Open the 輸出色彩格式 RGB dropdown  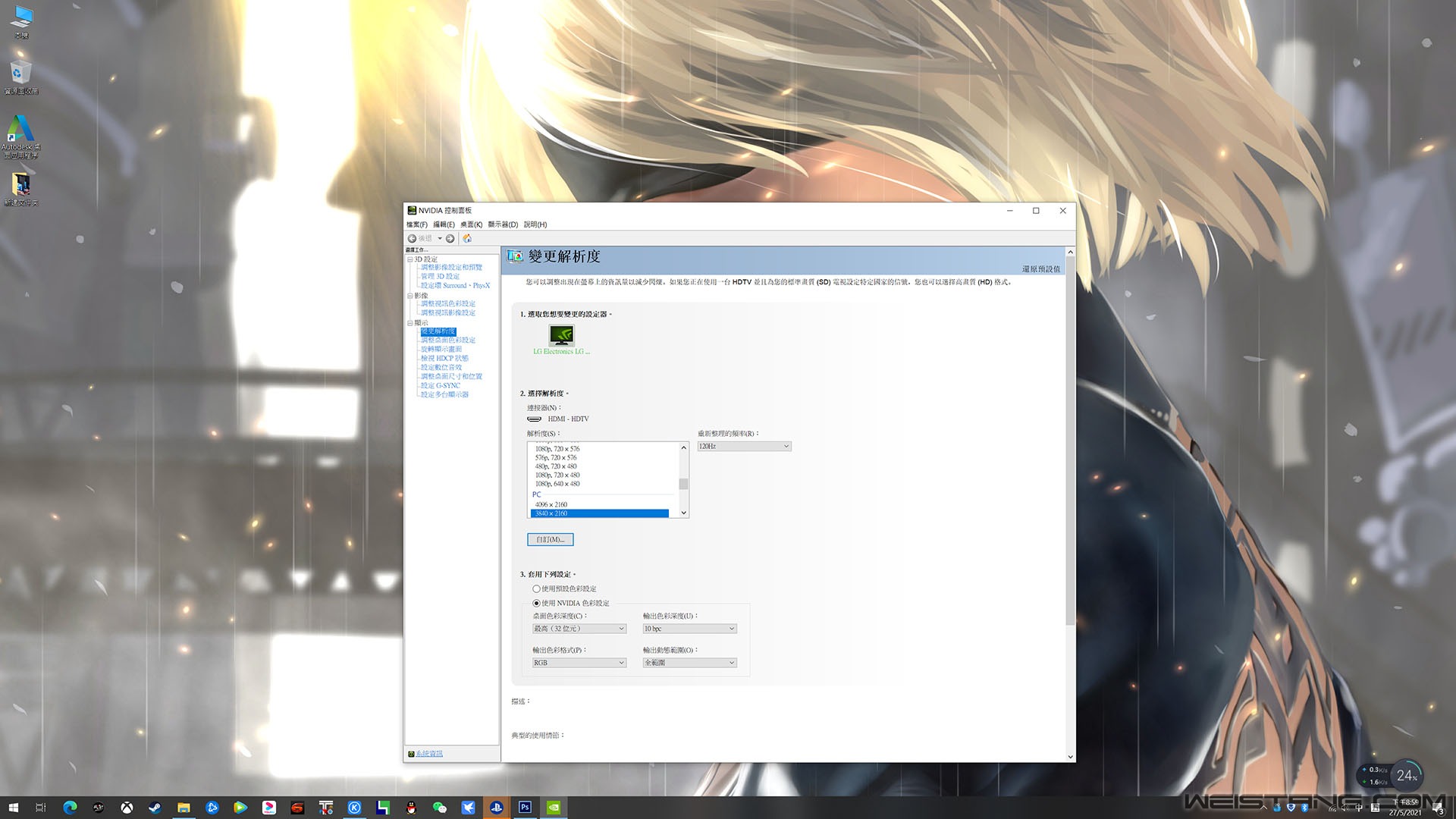(579, 663)
